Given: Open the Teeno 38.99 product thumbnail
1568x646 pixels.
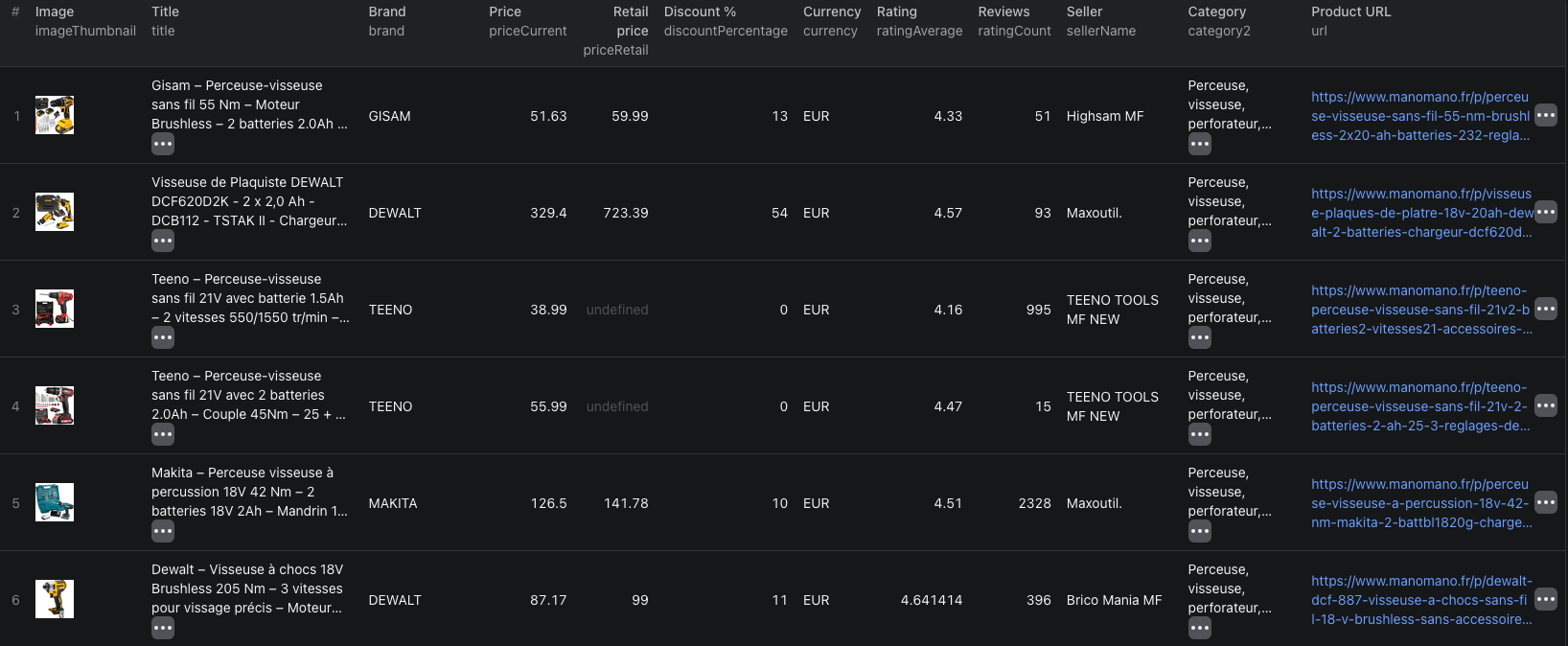Looking at the screenshot, I should [x=55, y=310].
